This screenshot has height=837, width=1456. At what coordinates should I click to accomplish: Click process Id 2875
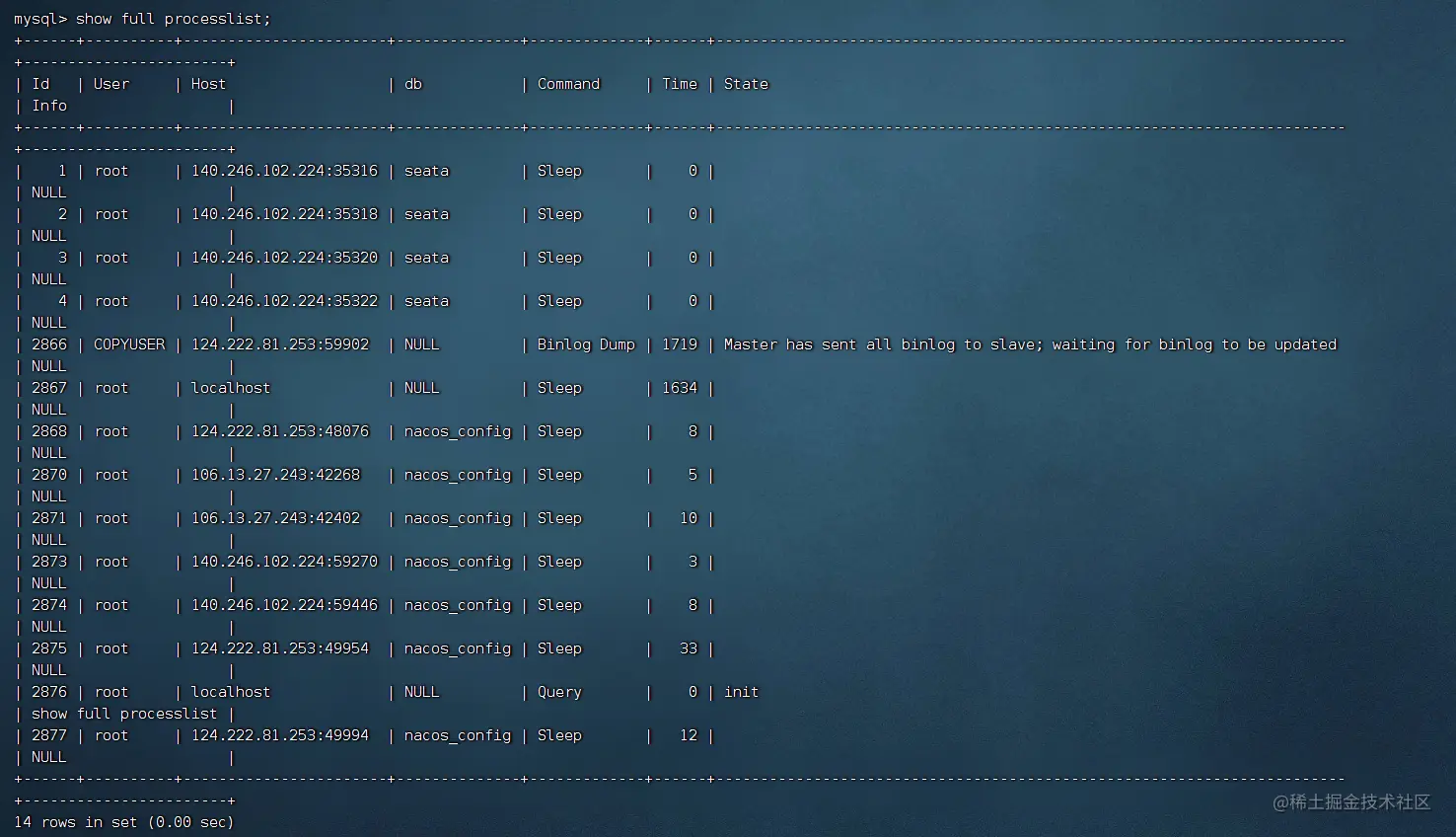tap(49, 648)
